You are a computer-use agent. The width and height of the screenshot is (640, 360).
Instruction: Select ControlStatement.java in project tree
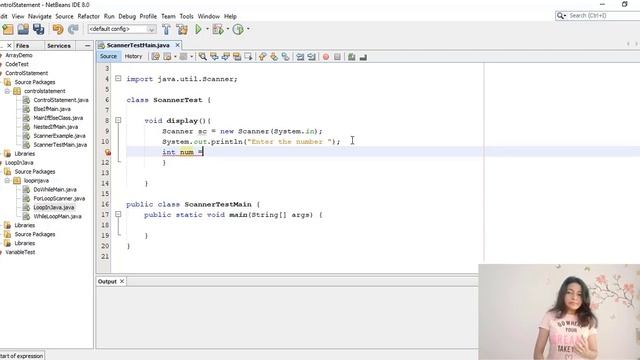[x=61, y=100]
